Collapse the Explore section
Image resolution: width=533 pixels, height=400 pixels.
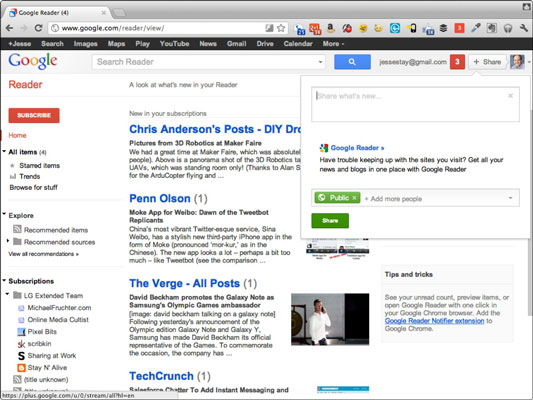[x=4, y=214]
